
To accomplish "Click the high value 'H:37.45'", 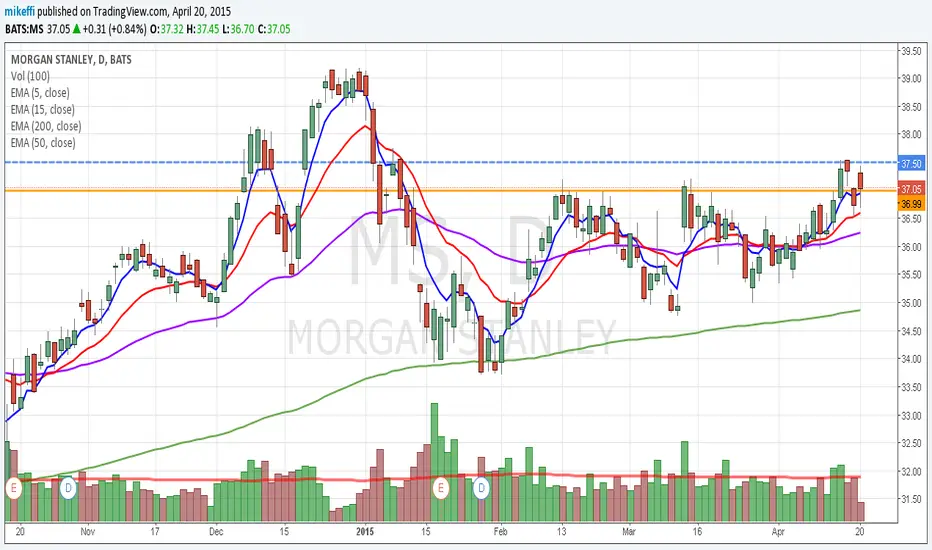I will pyautogui.click(x=203, y=29).
